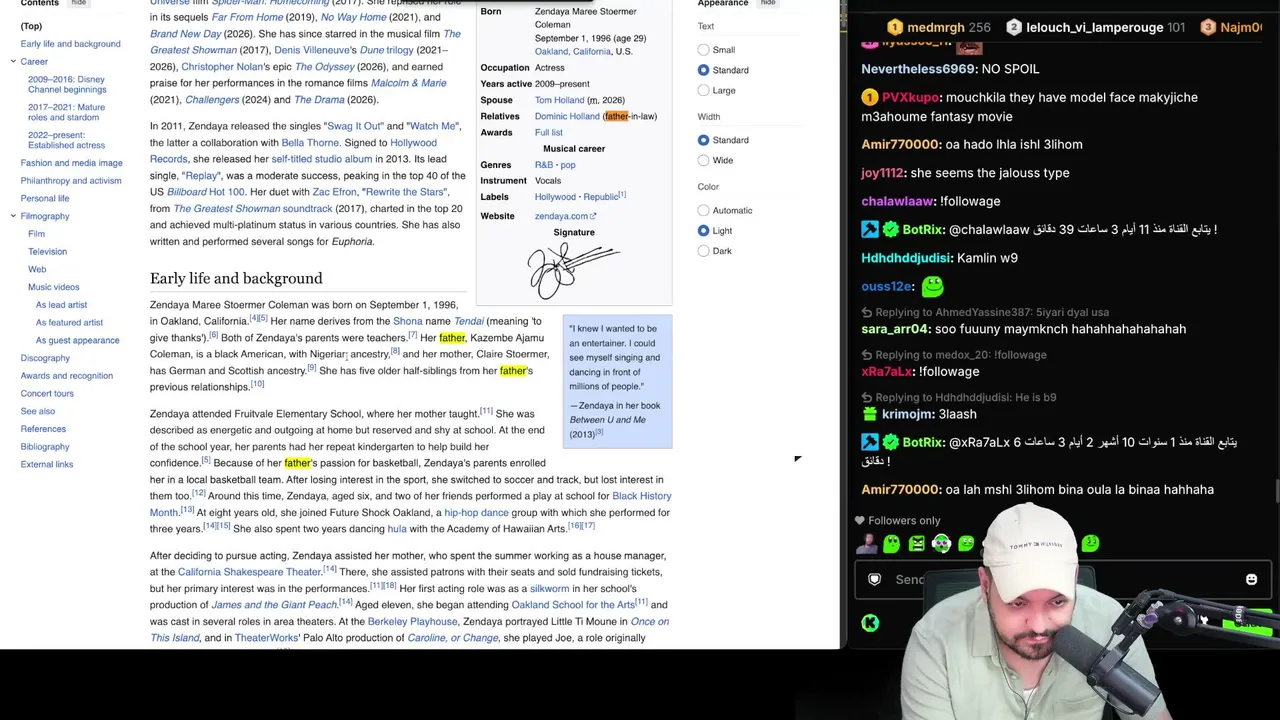1280x720 pixels.
Task: Select Standard text size radio button
Action: (704, 70)
